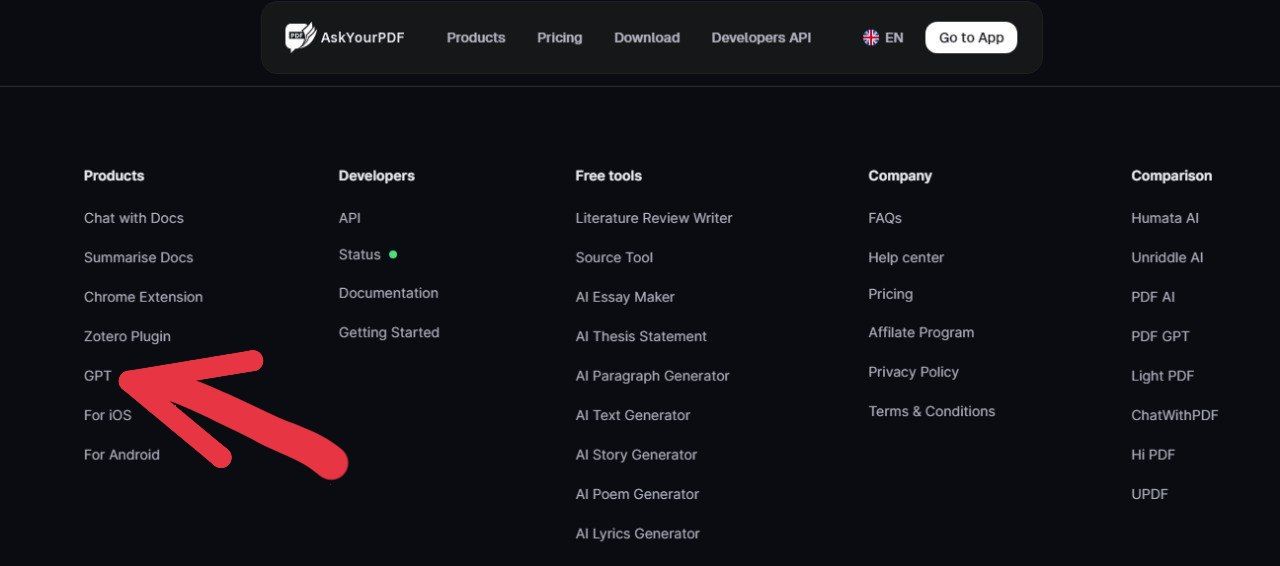The width and height of the screenshot is (1280, 566).
Task: Open the PDF GPT comparison link
Action: (x=1160, y=336)
